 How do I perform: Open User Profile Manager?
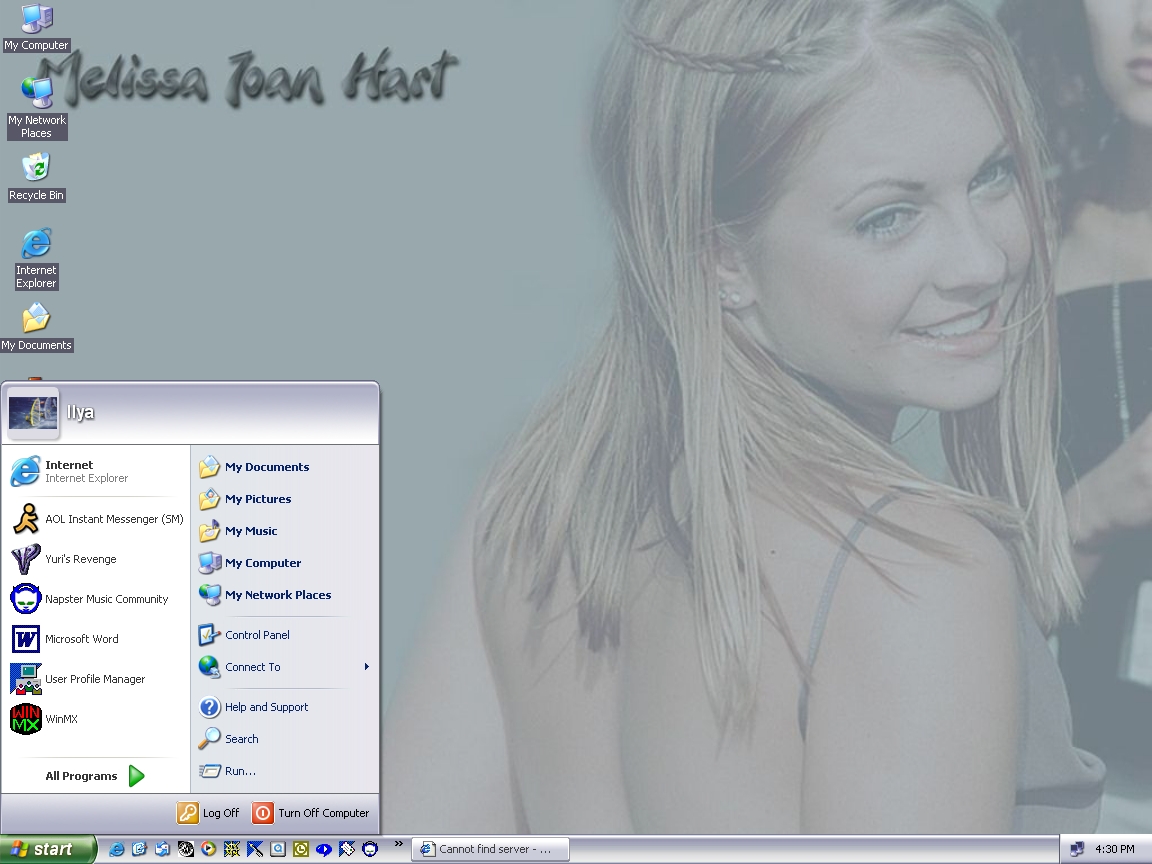[x=94, y=679]
